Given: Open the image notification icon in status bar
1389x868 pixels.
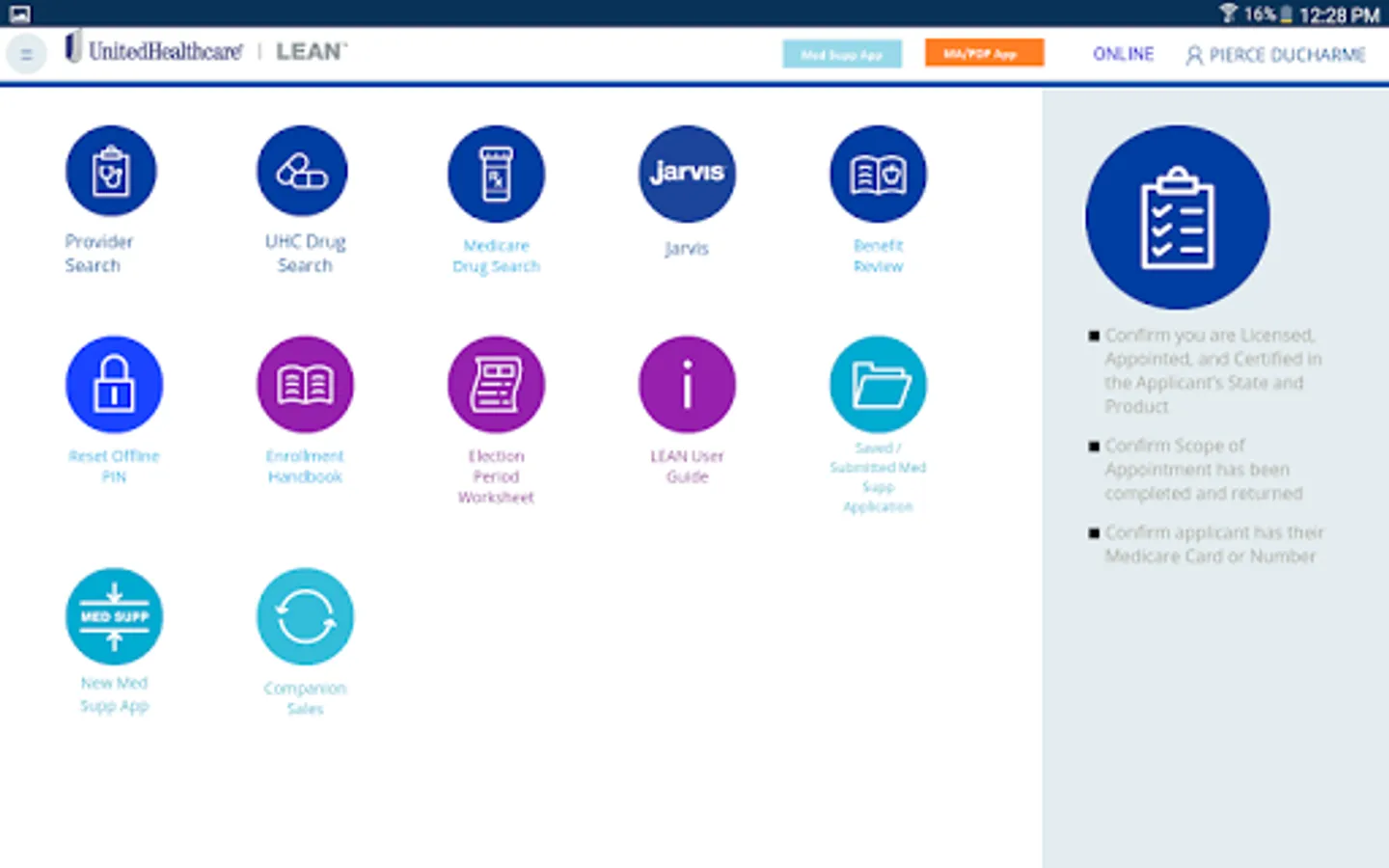Looking at the screenshot, I should (x=19, y=14).
